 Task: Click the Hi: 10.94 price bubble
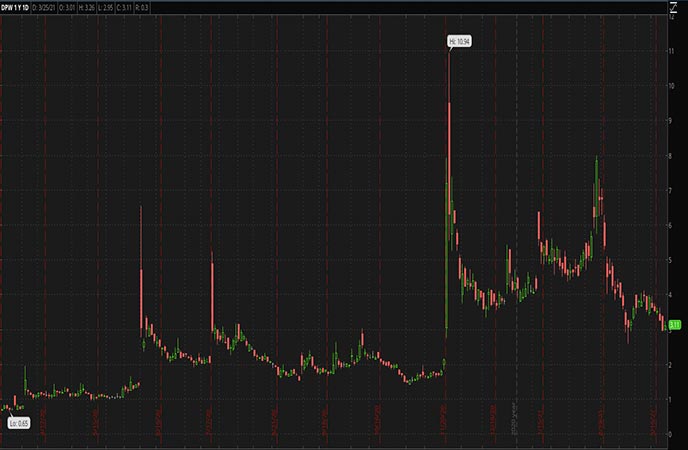tap(459, 41)
